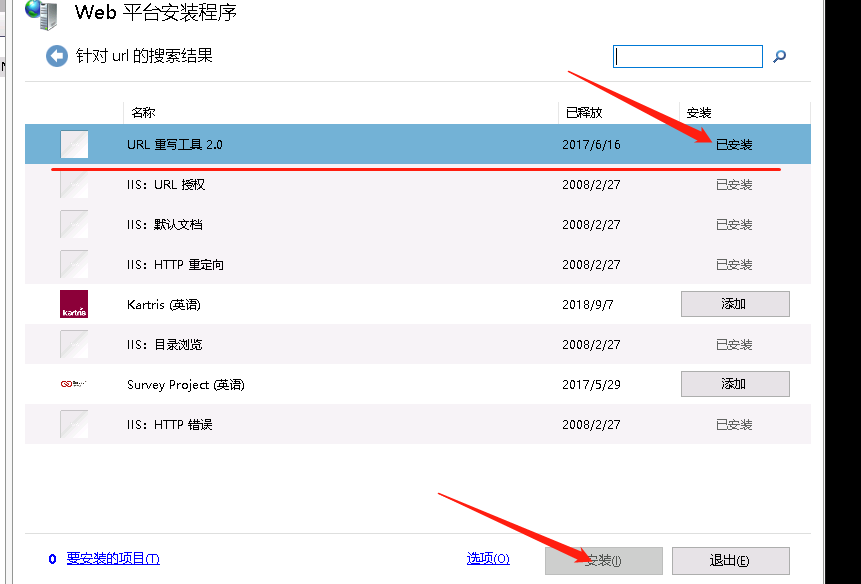Open the 要安装的项目 link

(x=112, y=559)
